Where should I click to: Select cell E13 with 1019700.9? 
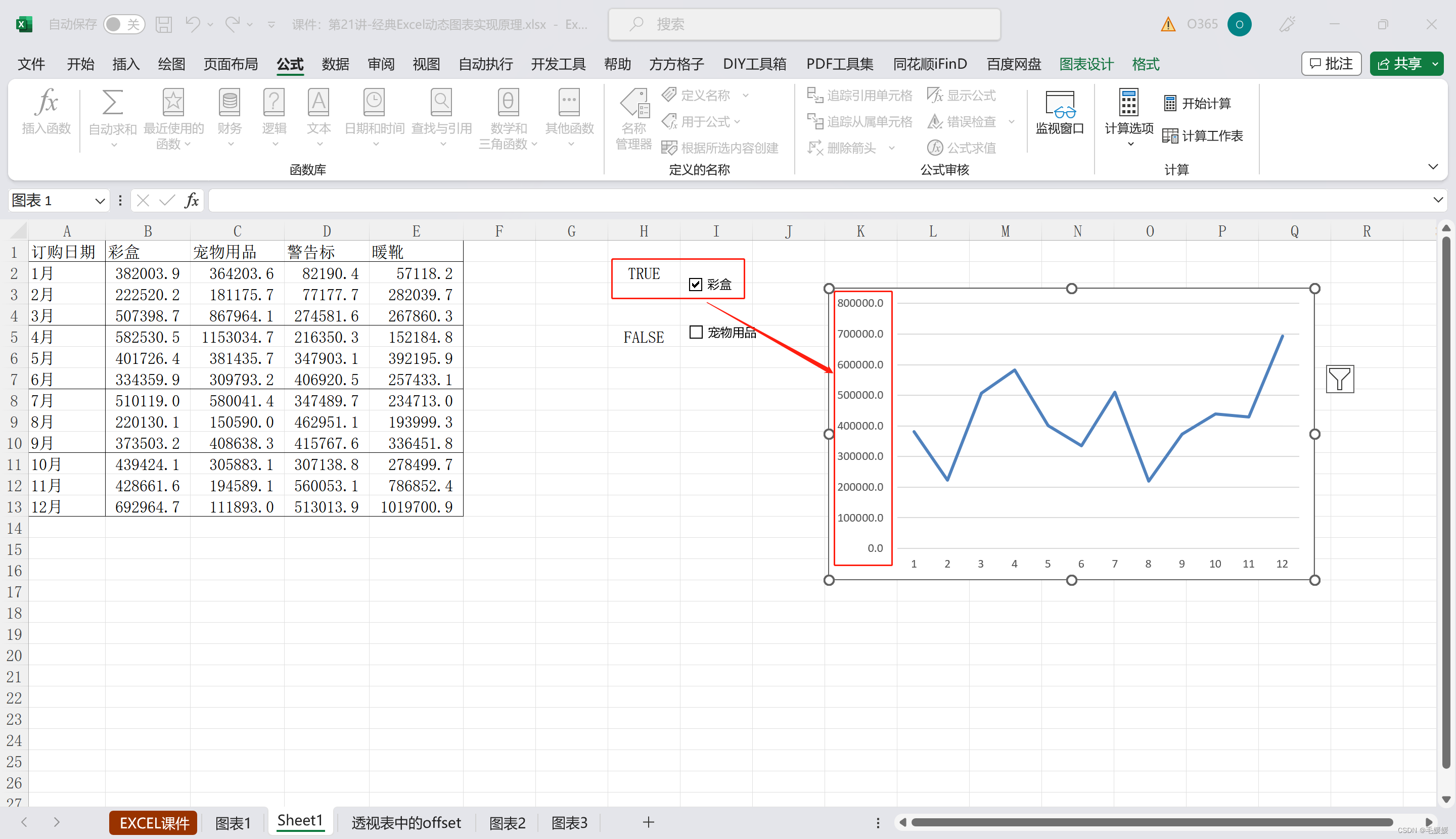pyautogui.click(x=416, y=506)
